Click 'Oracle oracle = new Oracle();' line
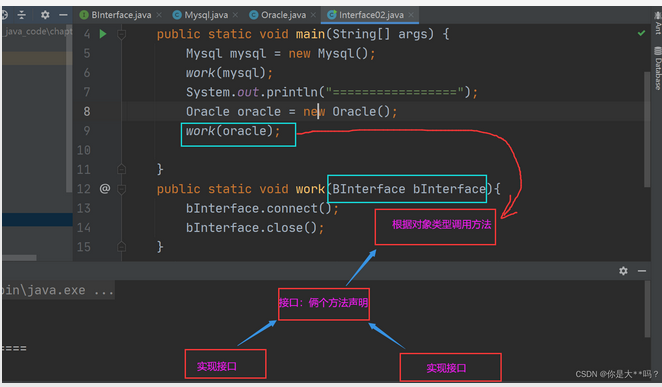Screen dimensions: 662x387 pos(292,111)
